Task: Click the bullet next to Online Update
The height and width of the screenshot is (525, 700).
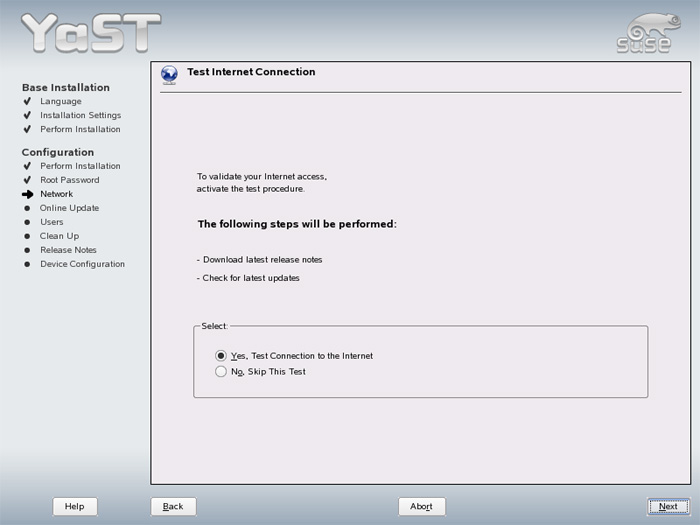Action: (x=27, y=208)
